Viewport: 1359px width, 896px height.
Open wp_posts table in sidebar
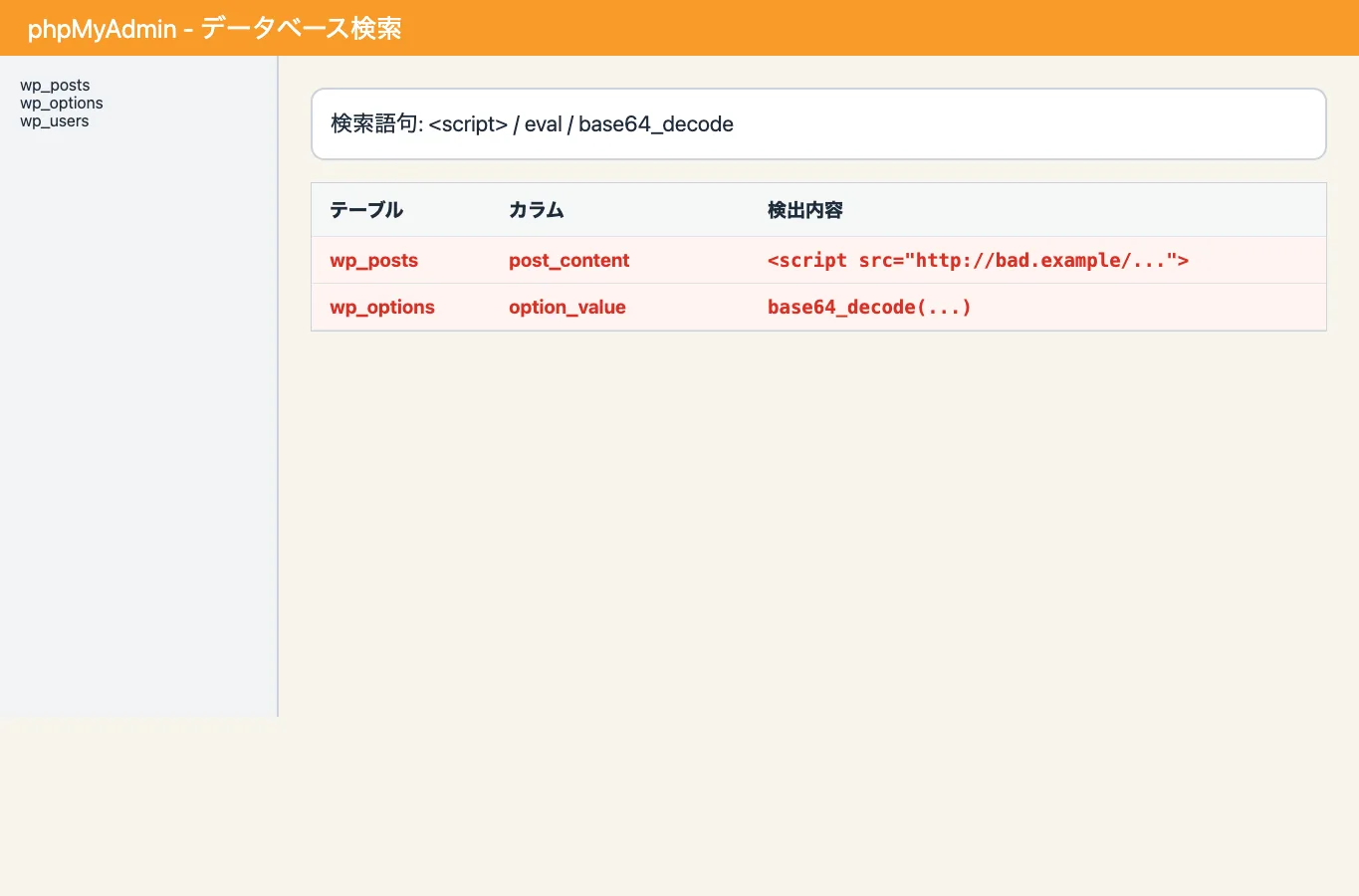pyautogui.click(x=55, y=86)
